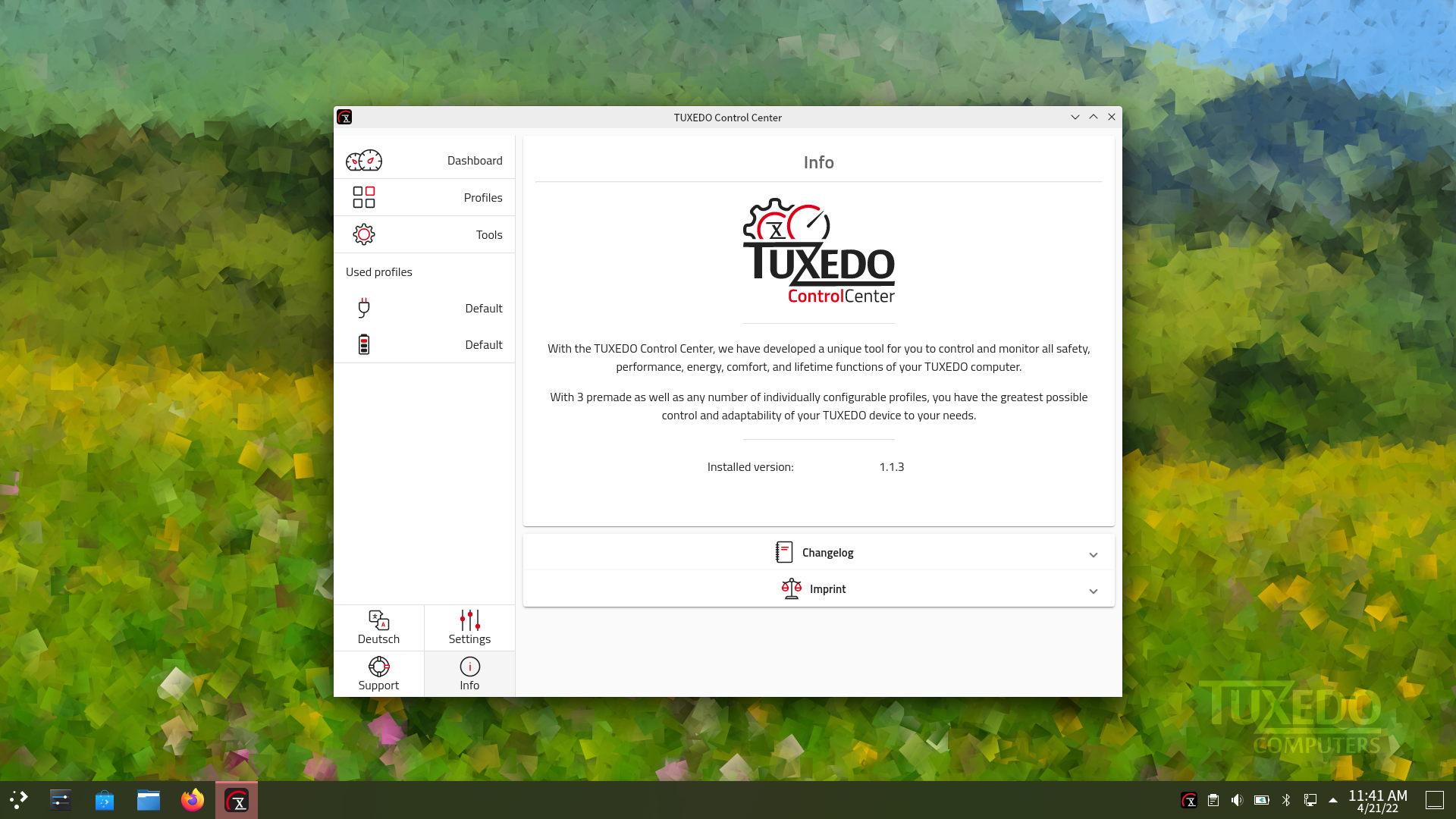Switch language via the Deutsch icon

point(378,620)
